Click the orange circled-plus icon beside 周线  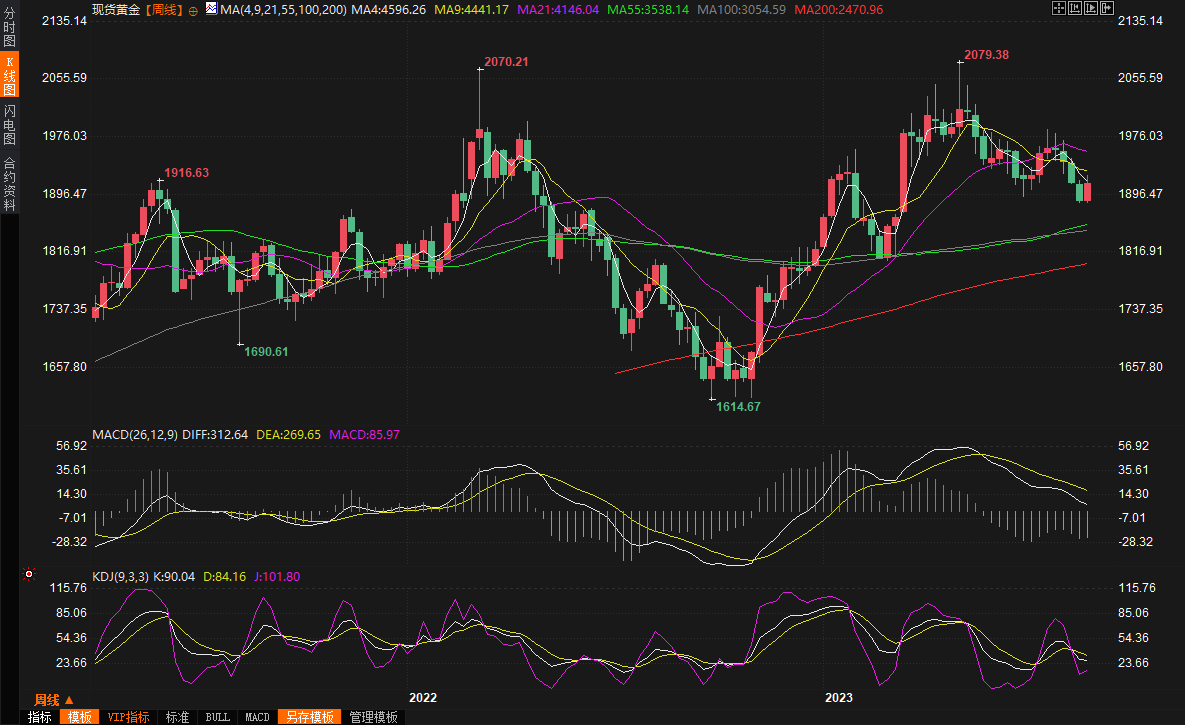click(x=193, y=9)
